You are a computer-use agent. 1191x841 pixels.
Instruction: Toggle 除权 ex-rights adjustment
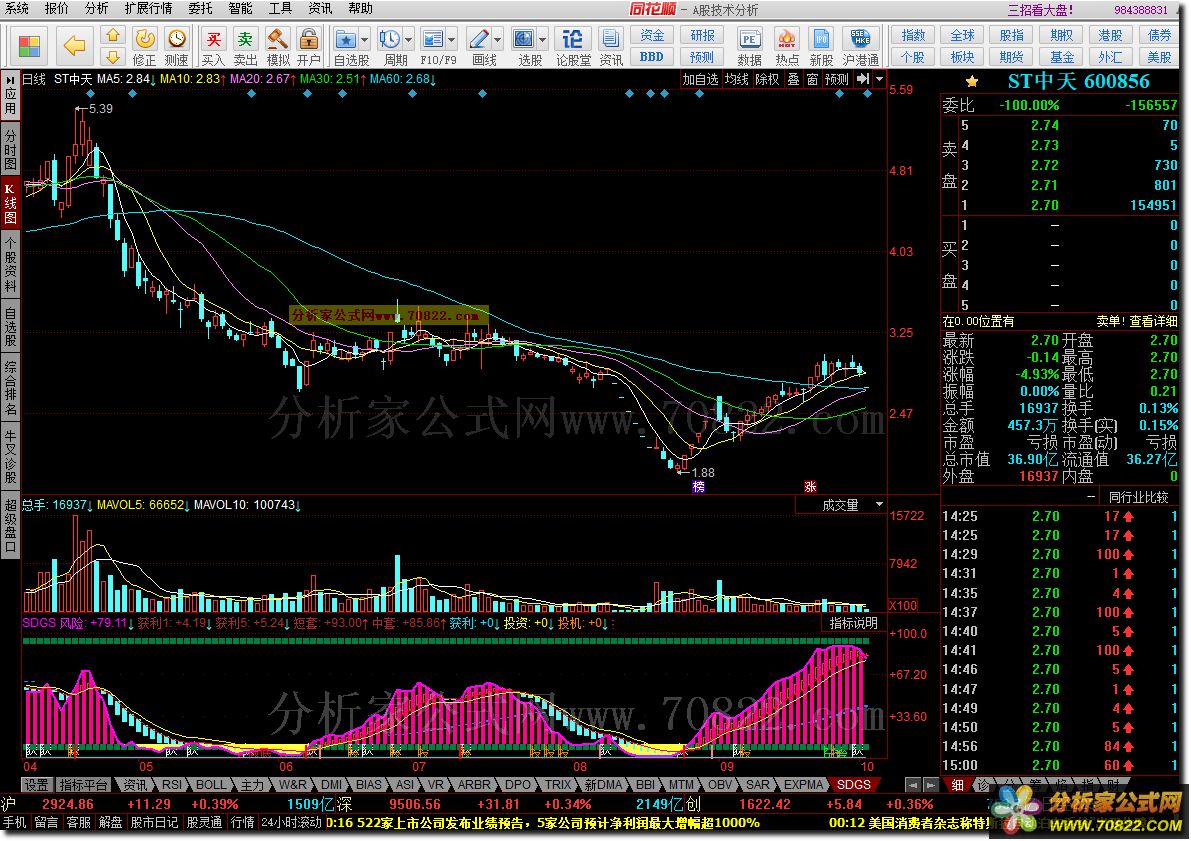click(767, 79)
